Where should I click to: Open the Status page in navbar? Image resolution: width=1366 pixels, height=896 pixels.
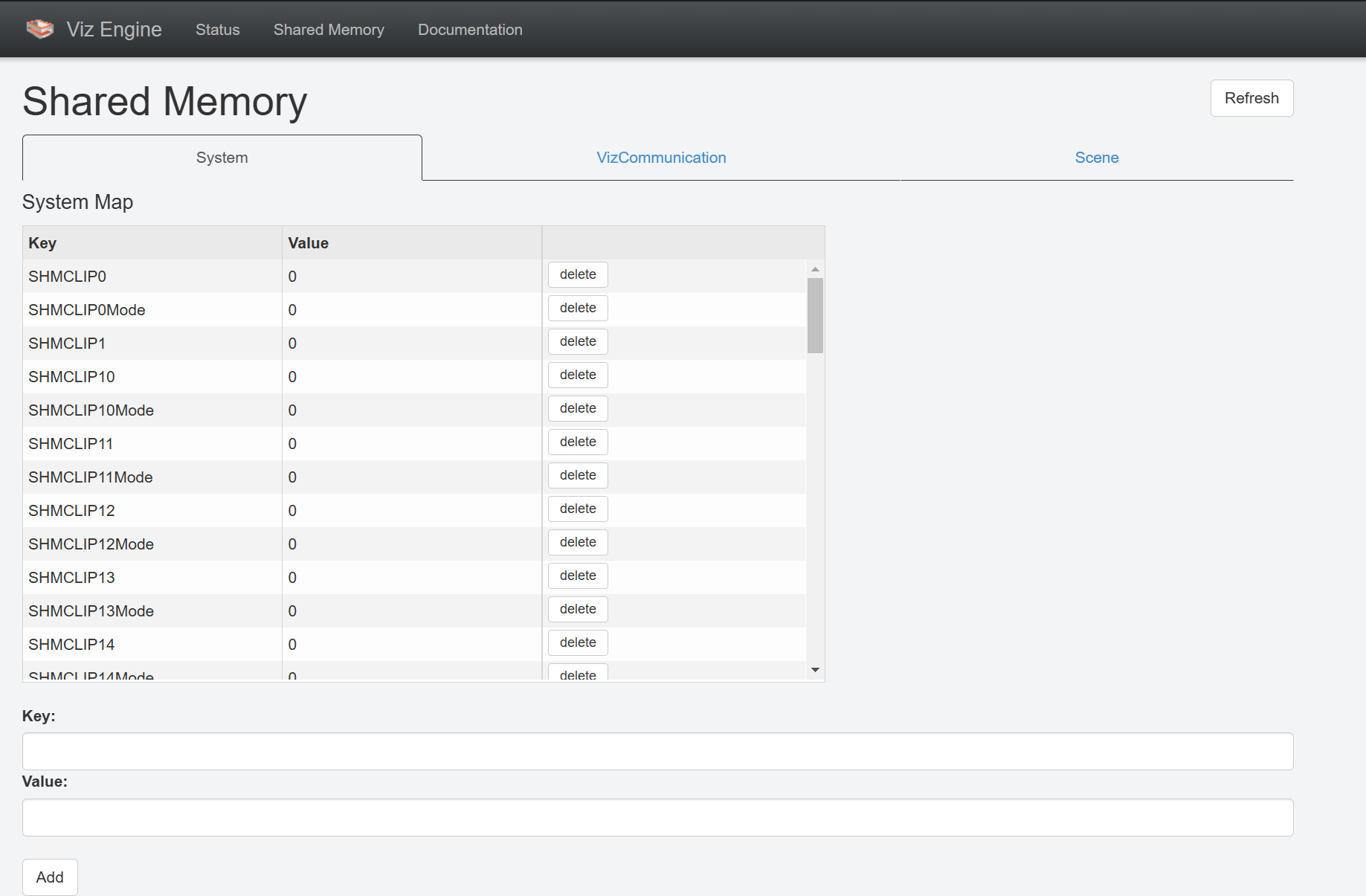pos(217,30)
